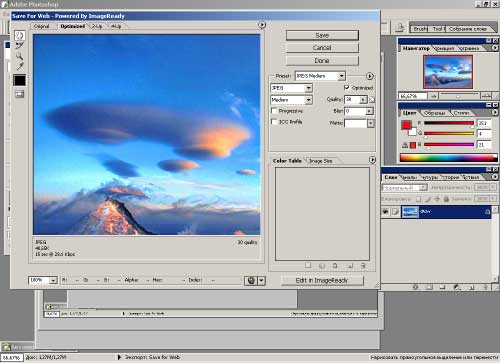Click the Navigator thumbnail preview
The height and width of the screenshot is (363, 500).
coord(448,72)
